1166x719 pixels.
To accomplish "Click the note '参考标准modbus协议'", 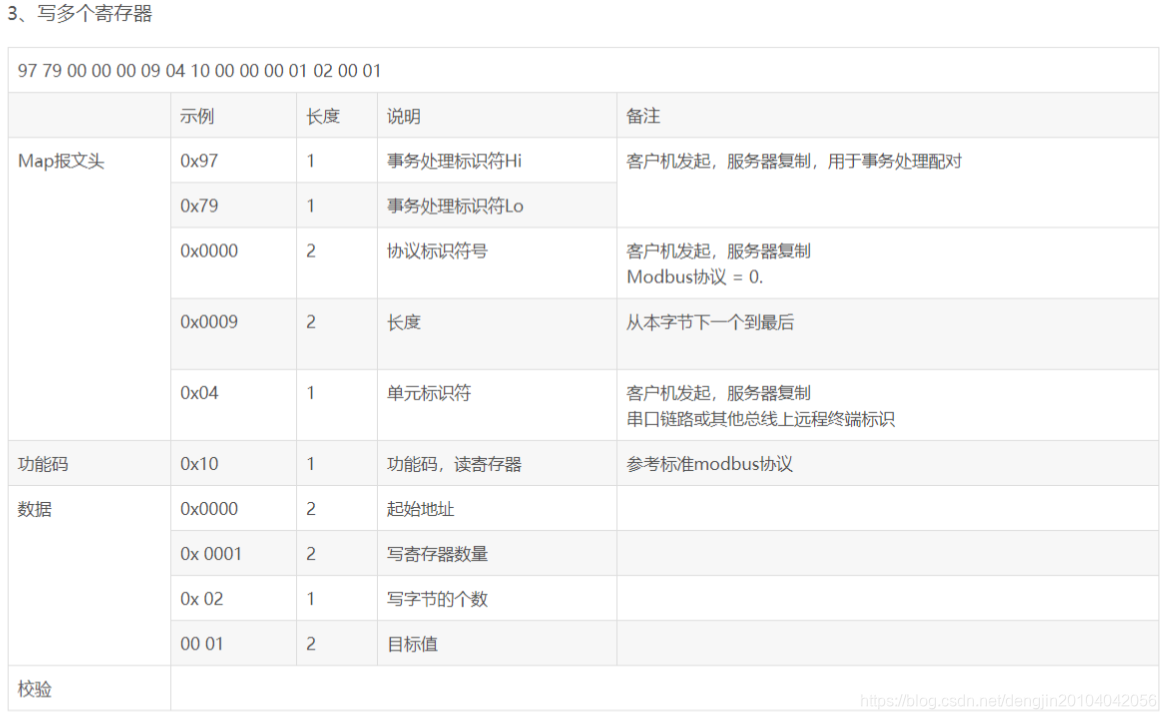I will click(x=710, y=464).
